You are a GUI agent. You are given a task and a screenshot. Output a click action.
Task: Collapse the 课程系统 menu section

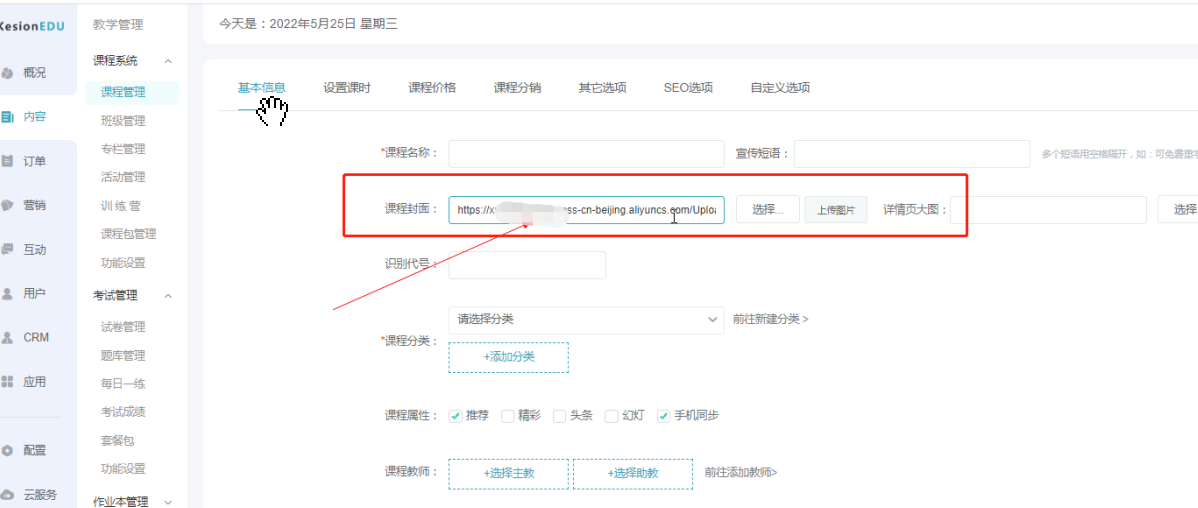168,62
